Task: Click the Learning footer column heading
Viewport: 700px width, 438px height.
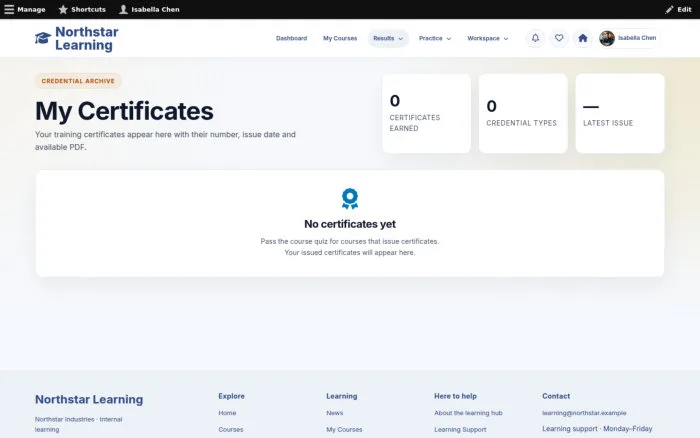Action: 342,396
